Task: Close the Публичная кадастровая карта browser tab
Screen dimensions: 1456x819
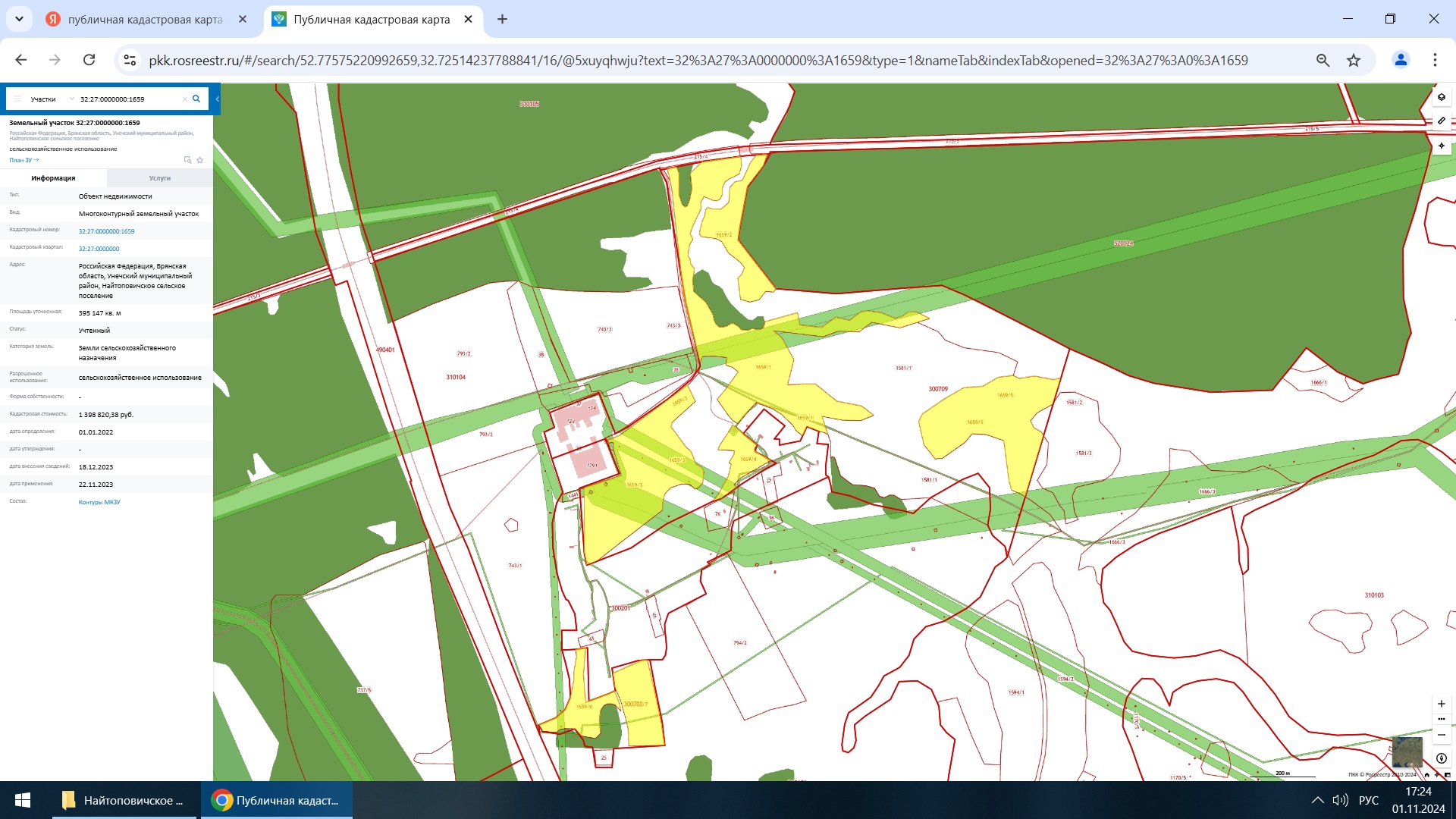Action: pos(469,19)
